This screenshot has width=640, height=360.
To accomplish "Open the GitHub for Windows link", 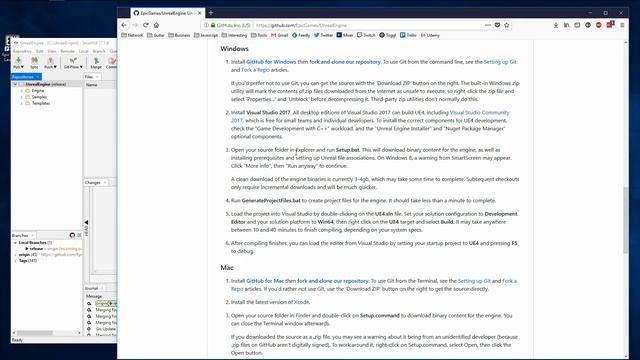I will (x=271, y=62).
